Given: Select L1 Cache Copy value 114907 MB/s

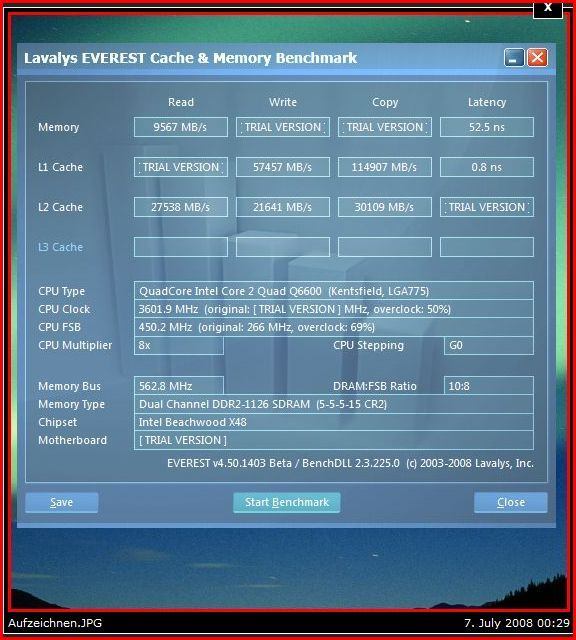Looking at the screenshot, I should tap(385, 167).
